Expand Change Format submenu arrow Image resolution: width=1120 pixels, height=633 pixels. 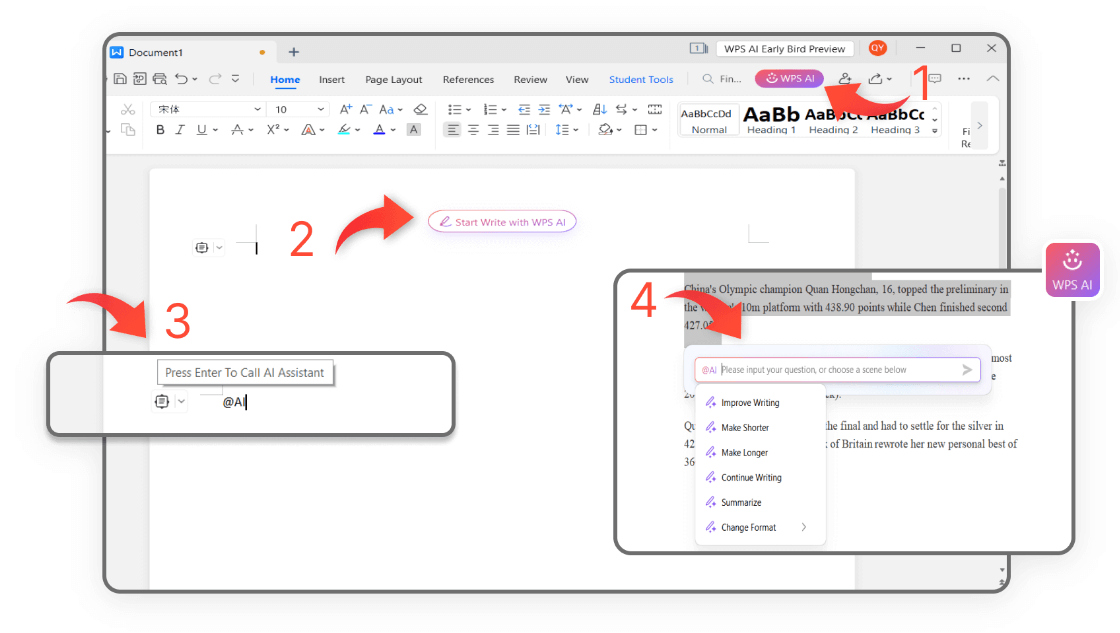point(804,527)
